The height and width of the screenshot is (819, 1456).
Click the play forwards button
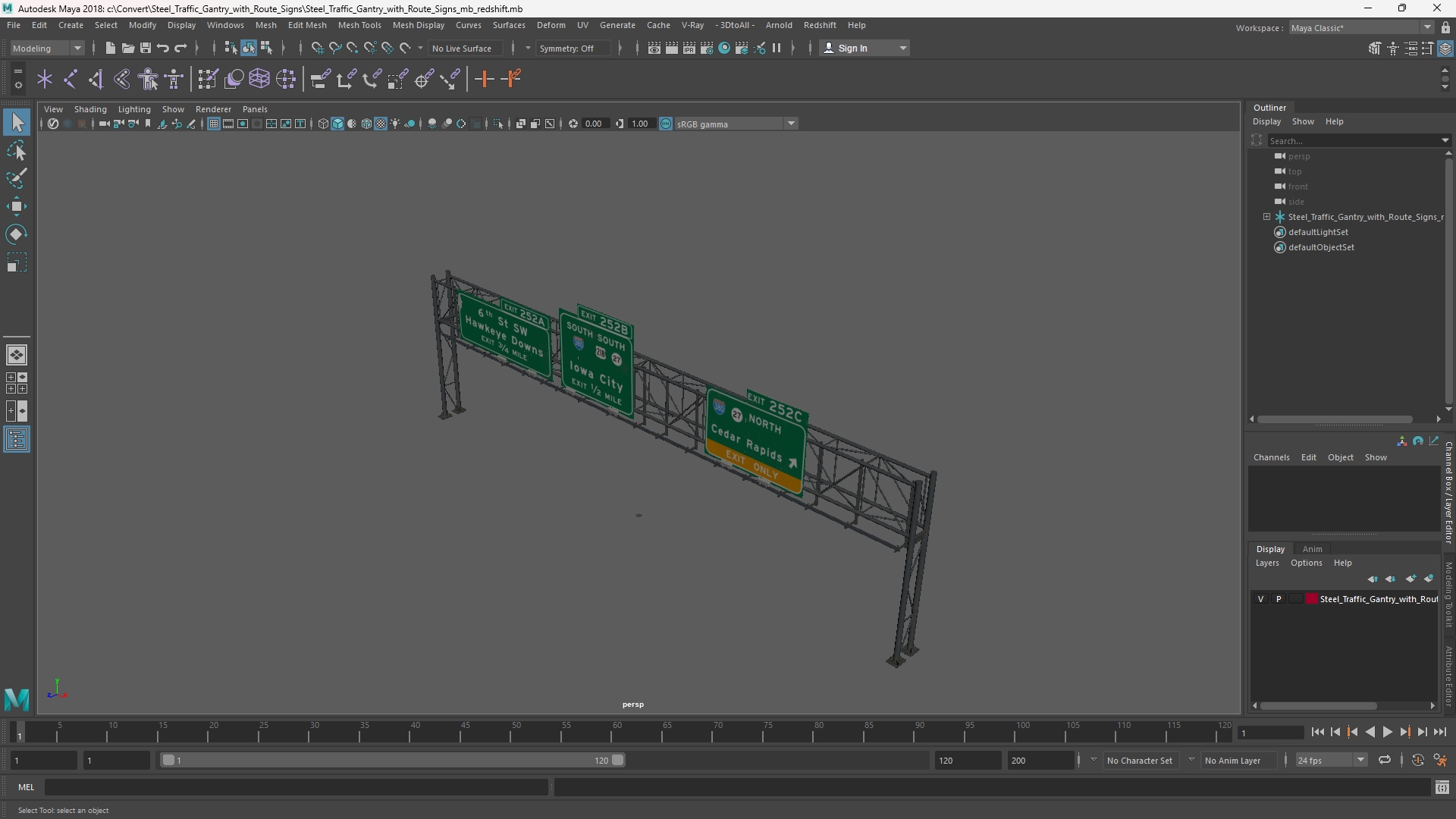tap(1387, 732)
